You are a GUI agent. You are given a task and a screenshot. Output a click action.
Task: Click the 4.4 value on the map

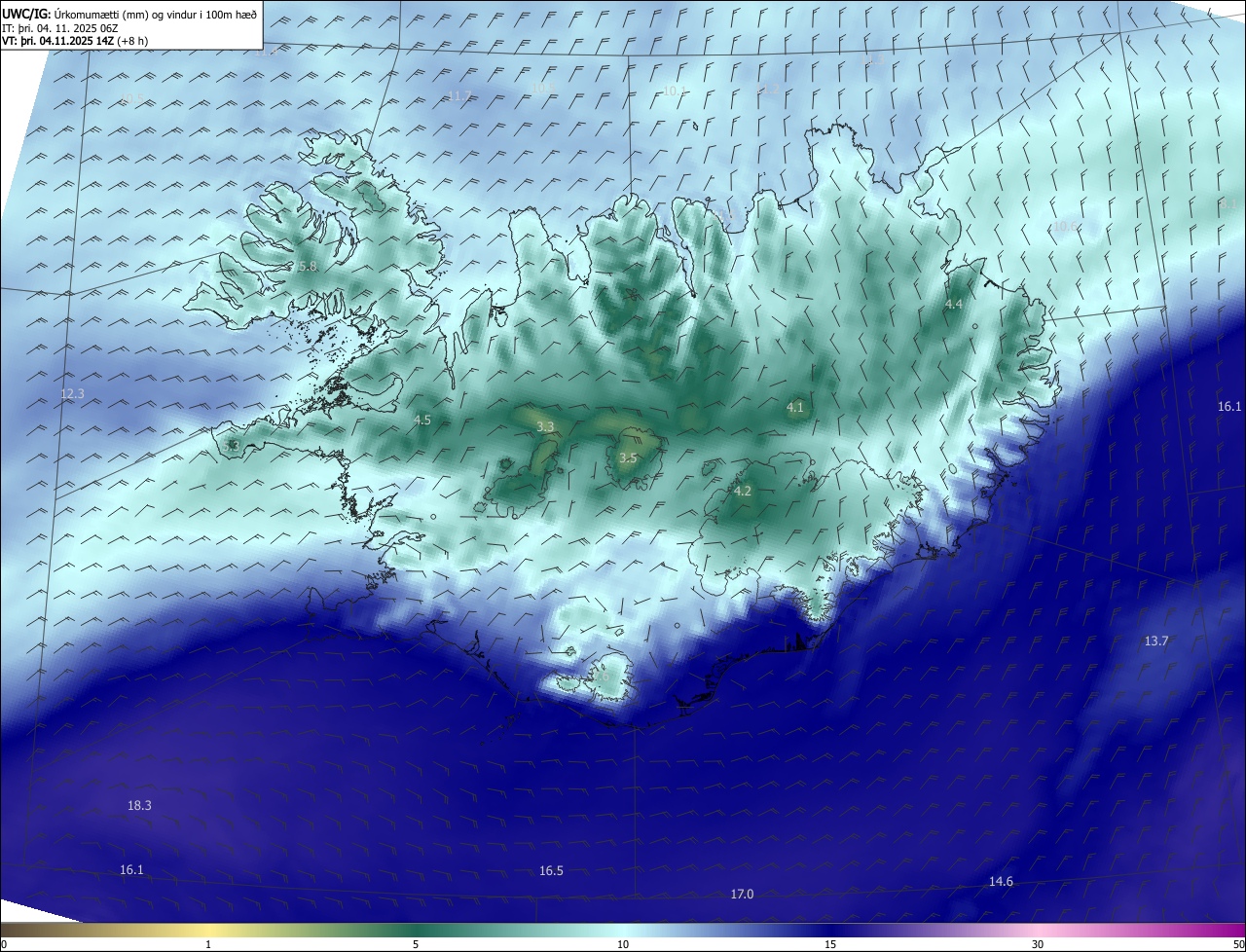coord(954,305)
